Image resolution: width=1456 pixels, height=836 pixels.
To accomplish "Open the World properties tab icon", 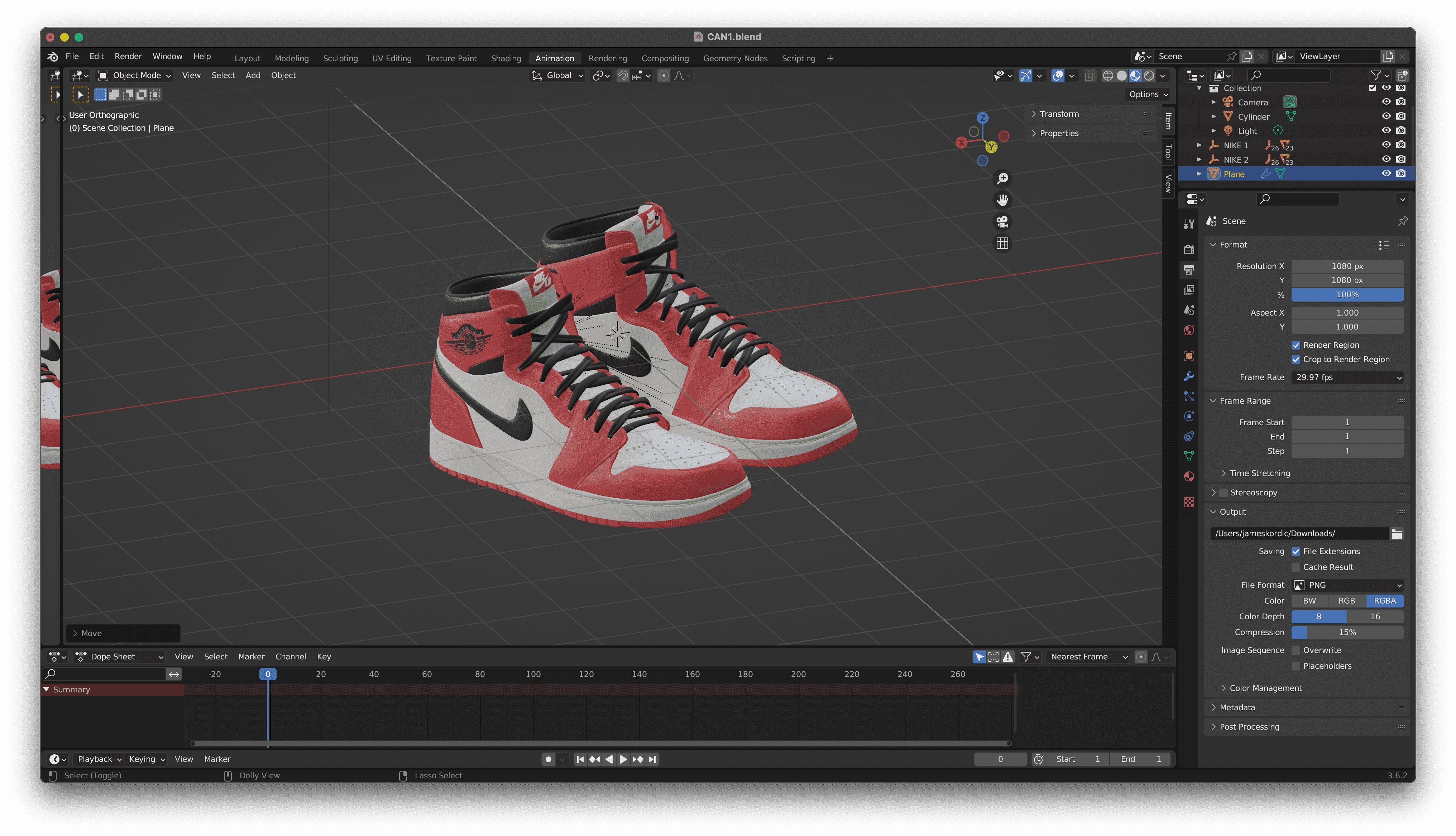I will 1189,330.
